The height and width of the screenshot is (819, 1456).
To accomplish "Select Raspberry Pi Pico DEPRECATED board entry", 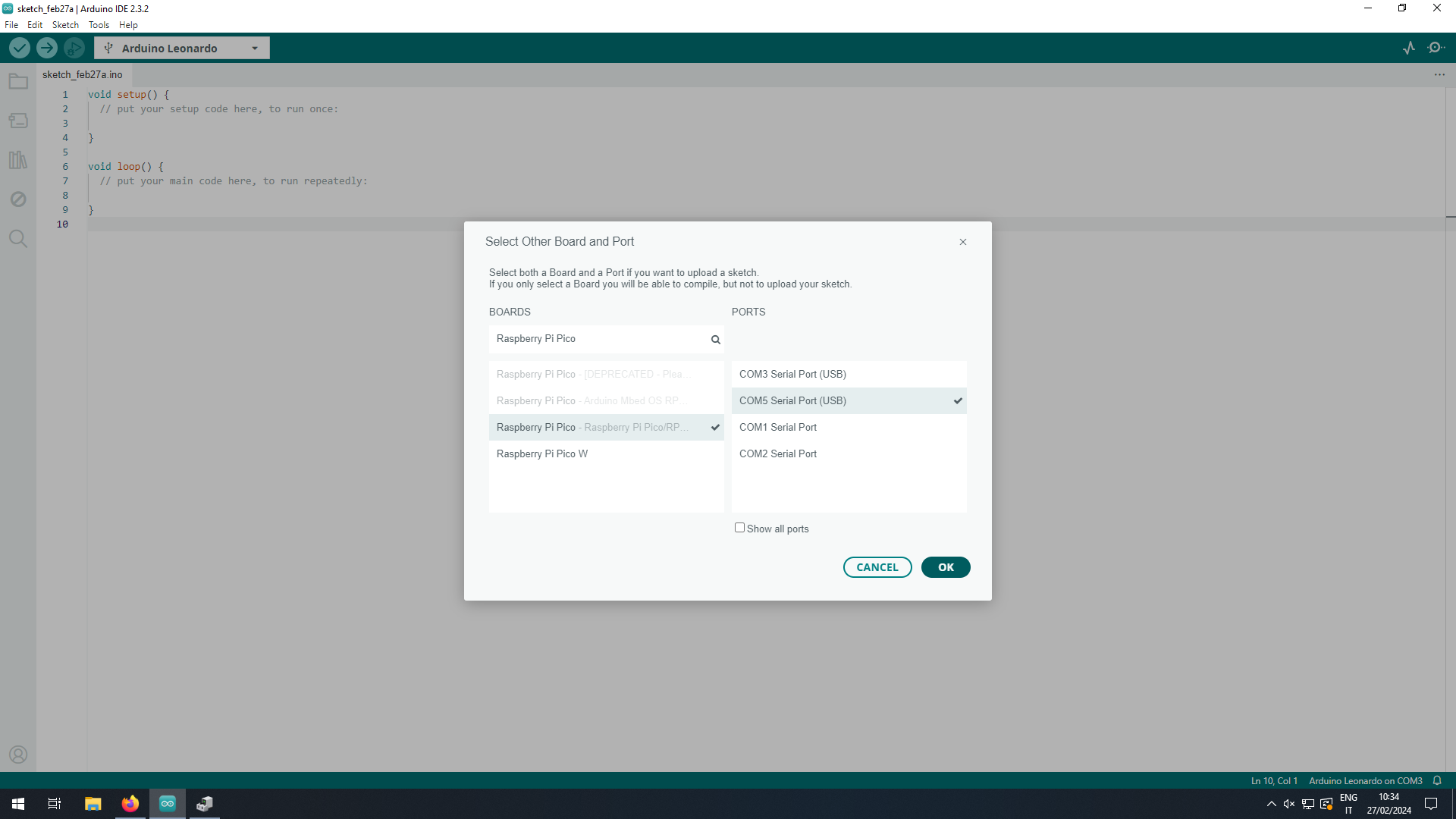I will click(x=606, y=374).
